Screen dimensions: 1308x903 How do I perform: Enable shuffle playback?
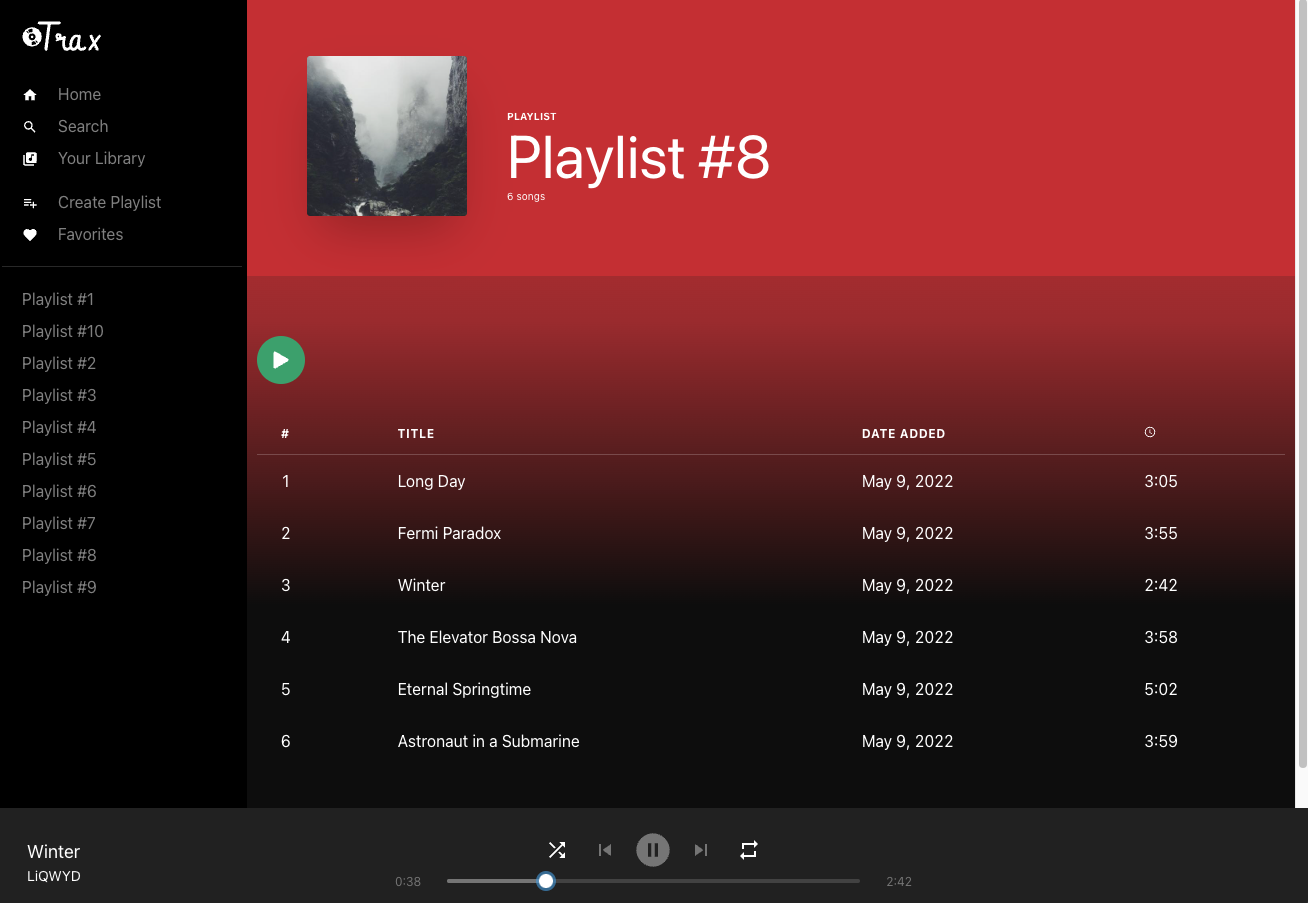pos(557,849)
